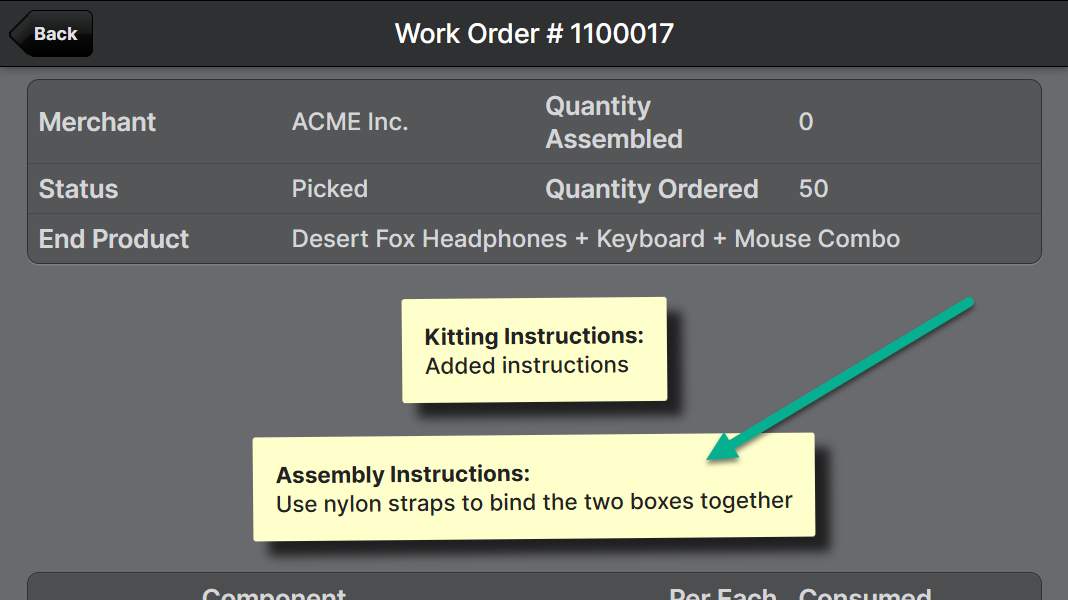The image size is (1068, 600).
Task: Select the Quantity Assembled label
Action: tap(613, 122)
